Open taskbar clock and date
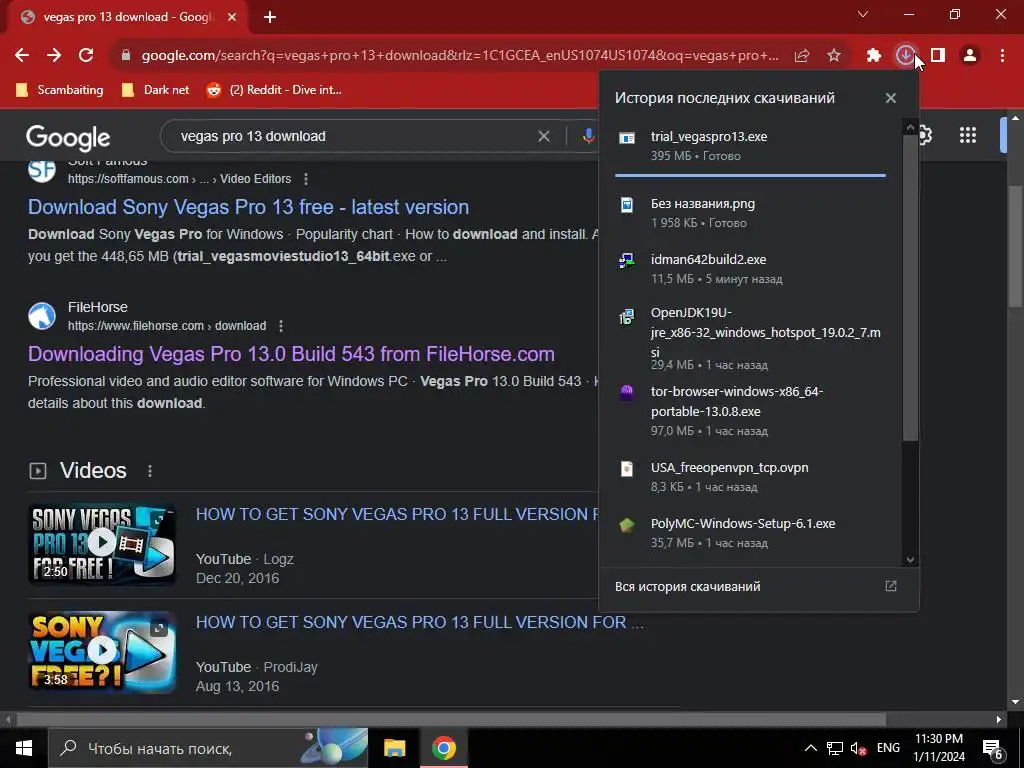The height and width of the screenshot is (768, 1024). tap(939, 748)
